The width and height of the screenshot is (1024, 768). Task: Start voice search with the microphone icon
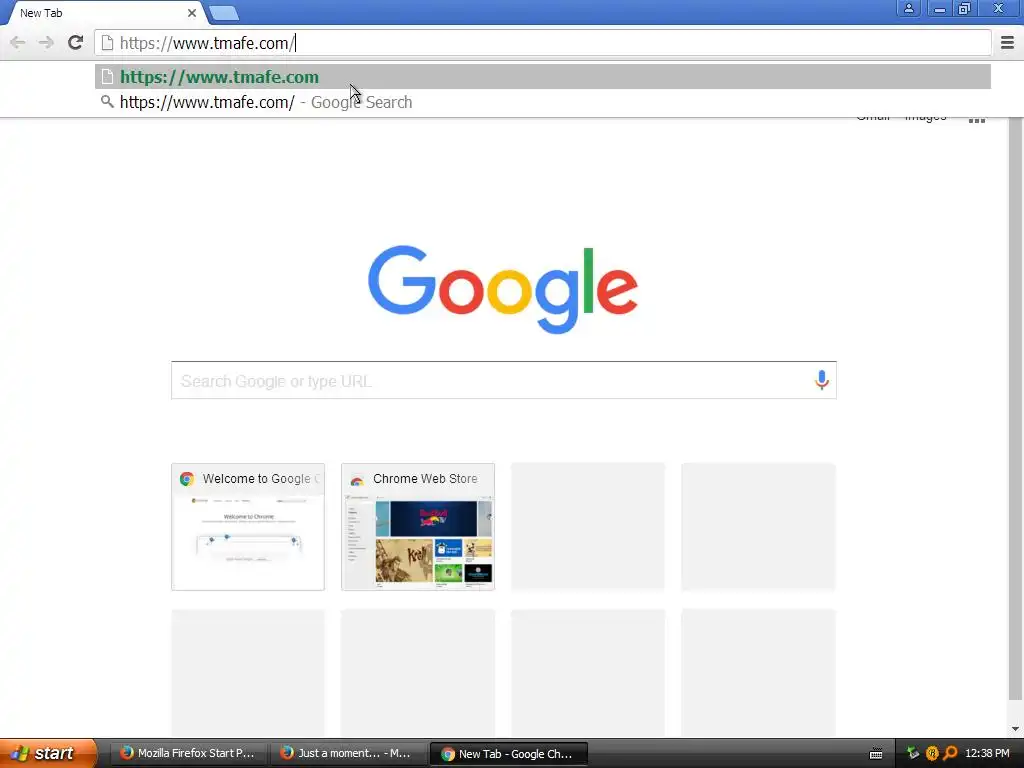click(822, 379)
